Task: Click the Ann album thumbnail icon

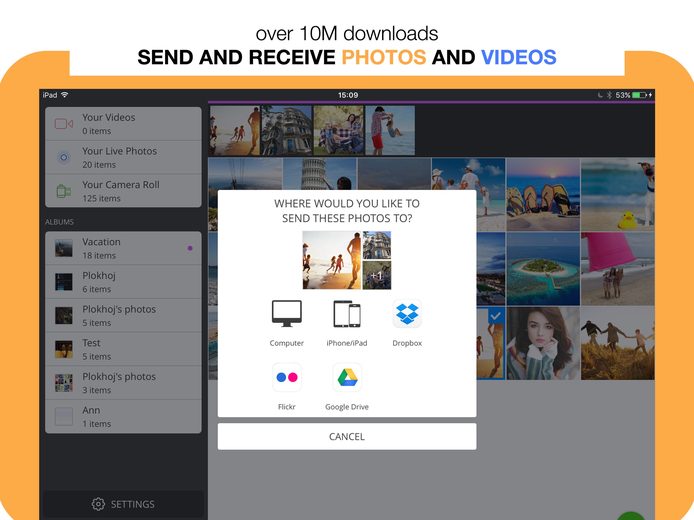Action: [x=64, y=416]
